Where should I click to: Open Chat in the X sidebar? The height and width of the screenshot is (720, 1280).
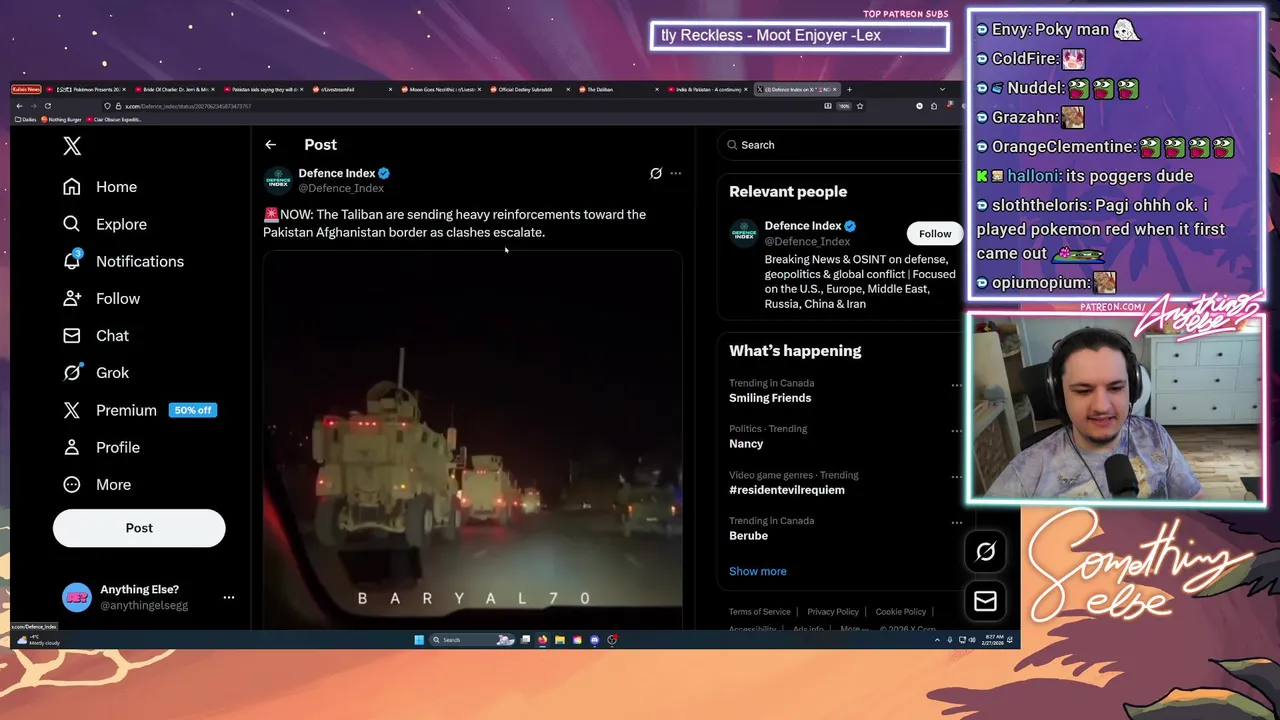click(96, 335)
